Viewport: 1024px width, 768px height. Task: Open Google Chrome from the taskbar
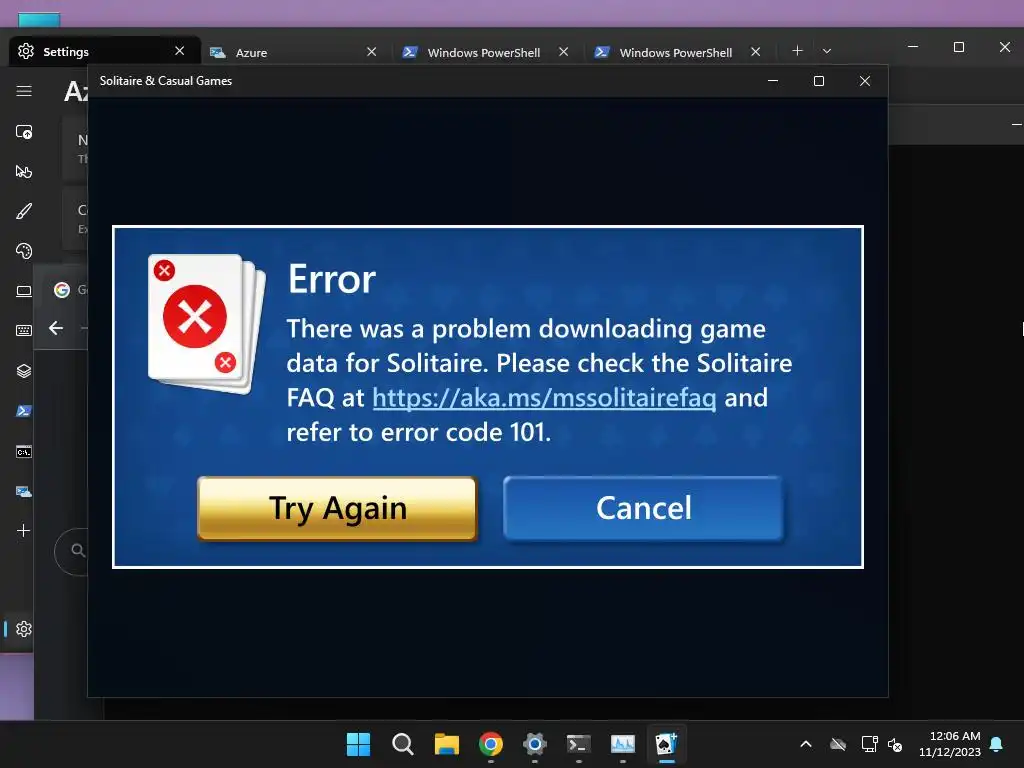point(491,744)
